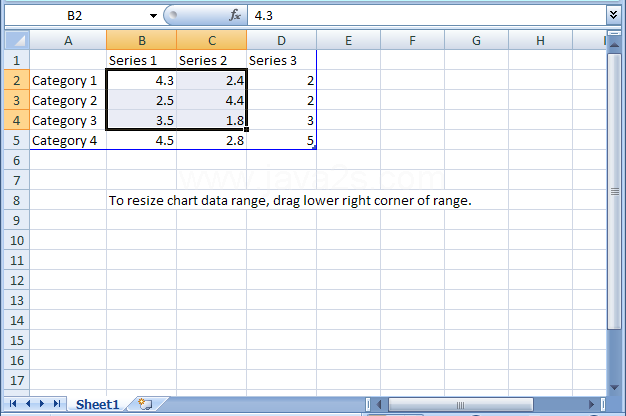Click cell D4 containing 3
The height and width of the screenshot is (416, 626).
(281, 120)
